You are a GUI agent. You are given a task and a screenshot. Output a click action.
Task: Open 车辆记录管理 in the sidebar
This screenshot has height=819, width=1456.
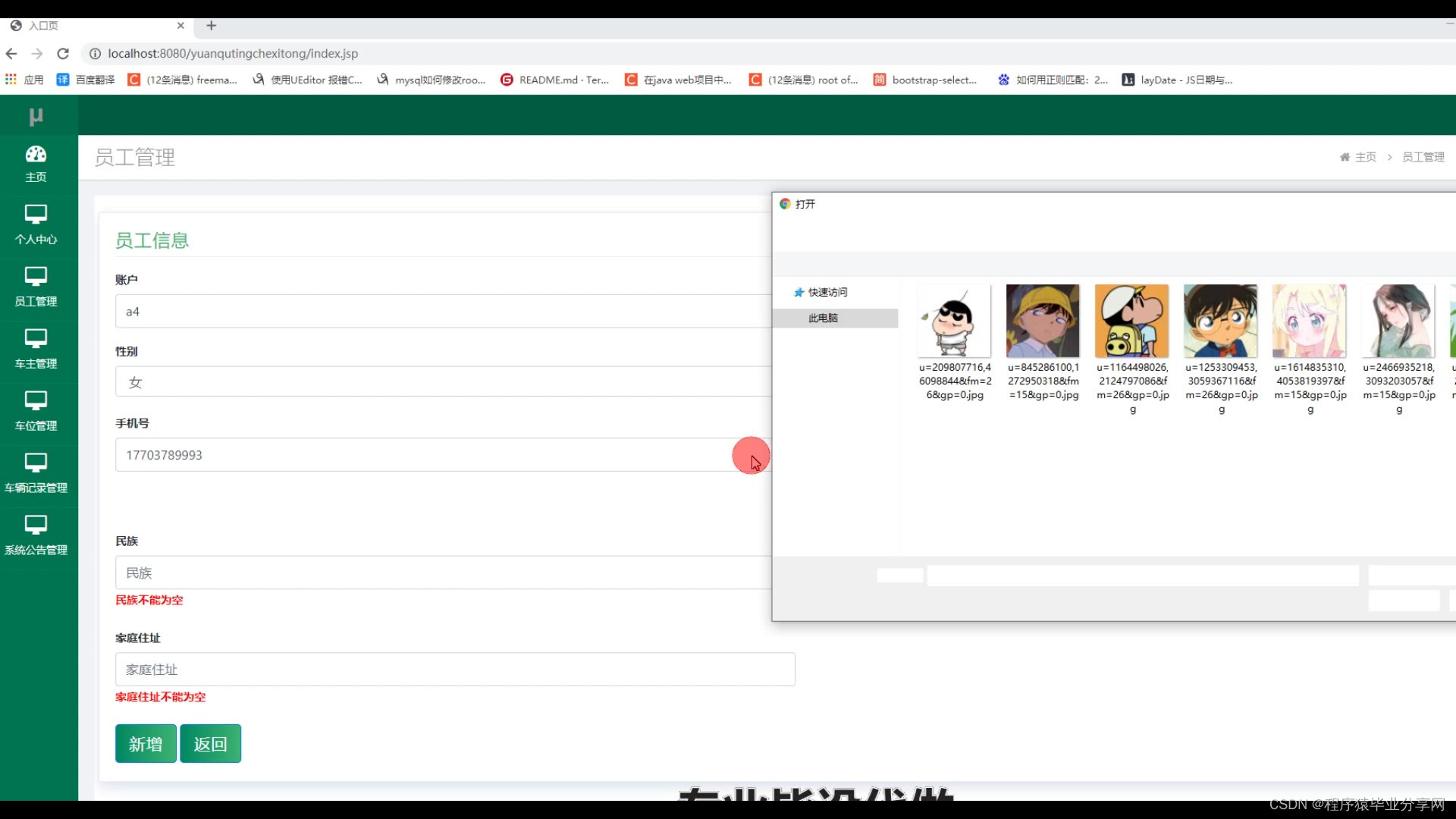(x=36, y=474)
